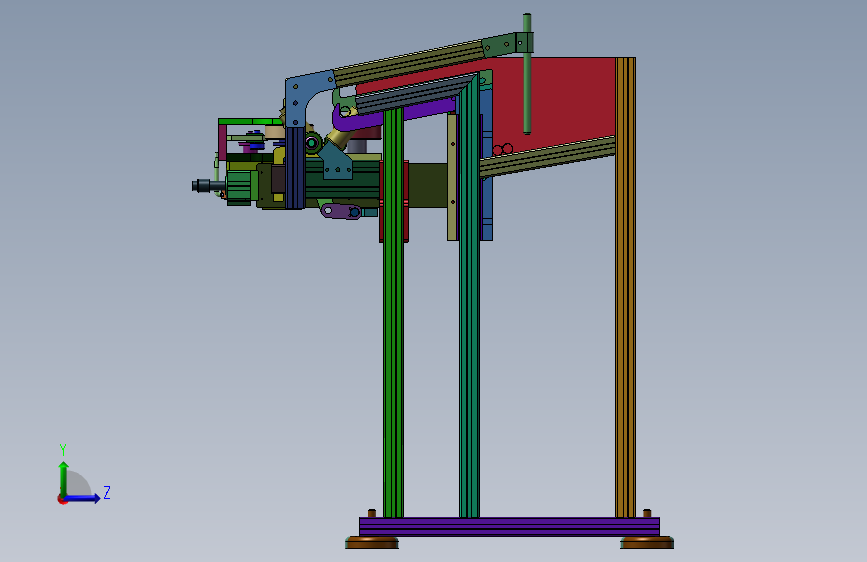The width and height of the screenshot is (867, 562).
Task: Click the blue Z axis arrow of the triad
Action: click(83, 498)
